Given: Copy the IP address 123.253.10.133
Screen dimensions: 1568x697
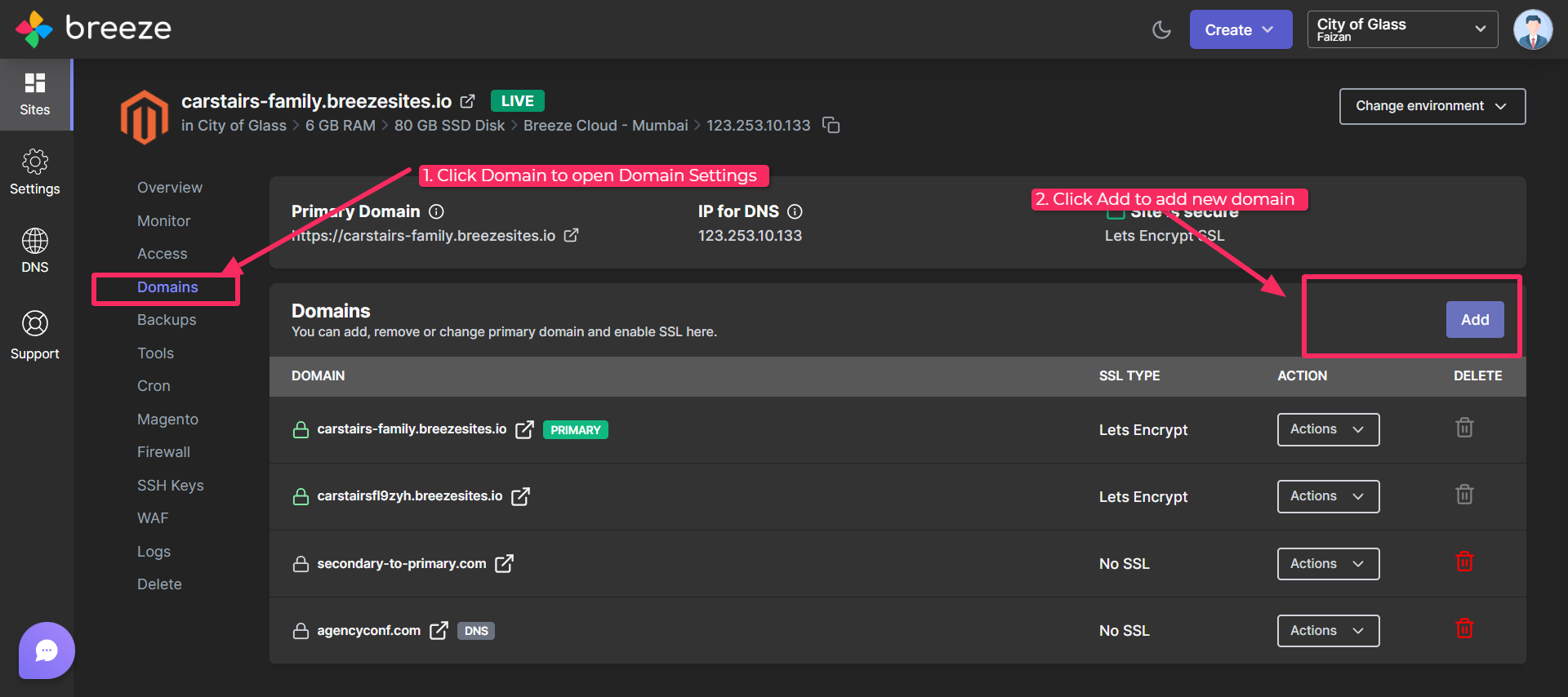Looking at the screenshot, I should [x=831, y=125].
